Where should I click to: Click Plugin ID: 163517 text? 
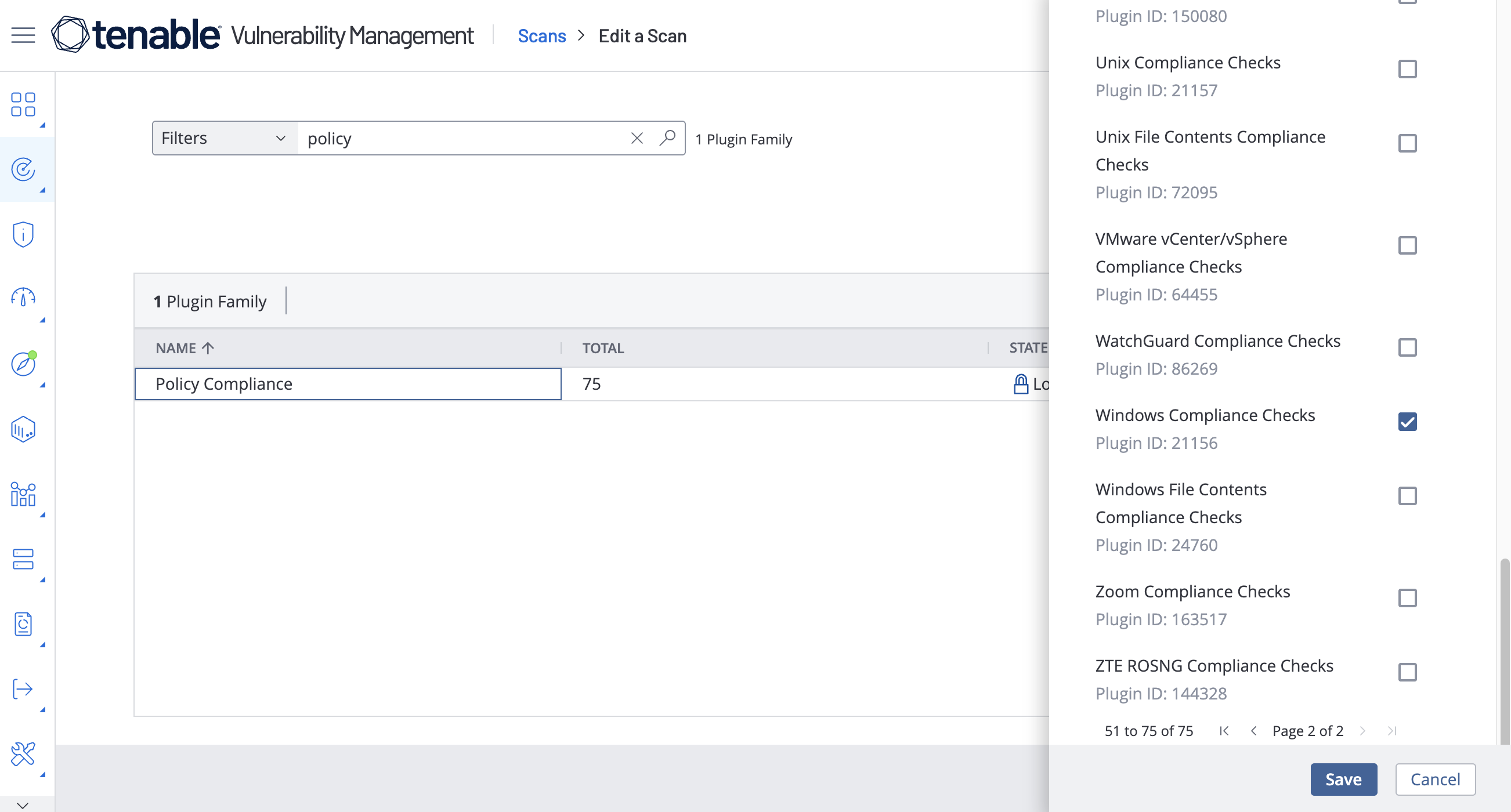1161,619
